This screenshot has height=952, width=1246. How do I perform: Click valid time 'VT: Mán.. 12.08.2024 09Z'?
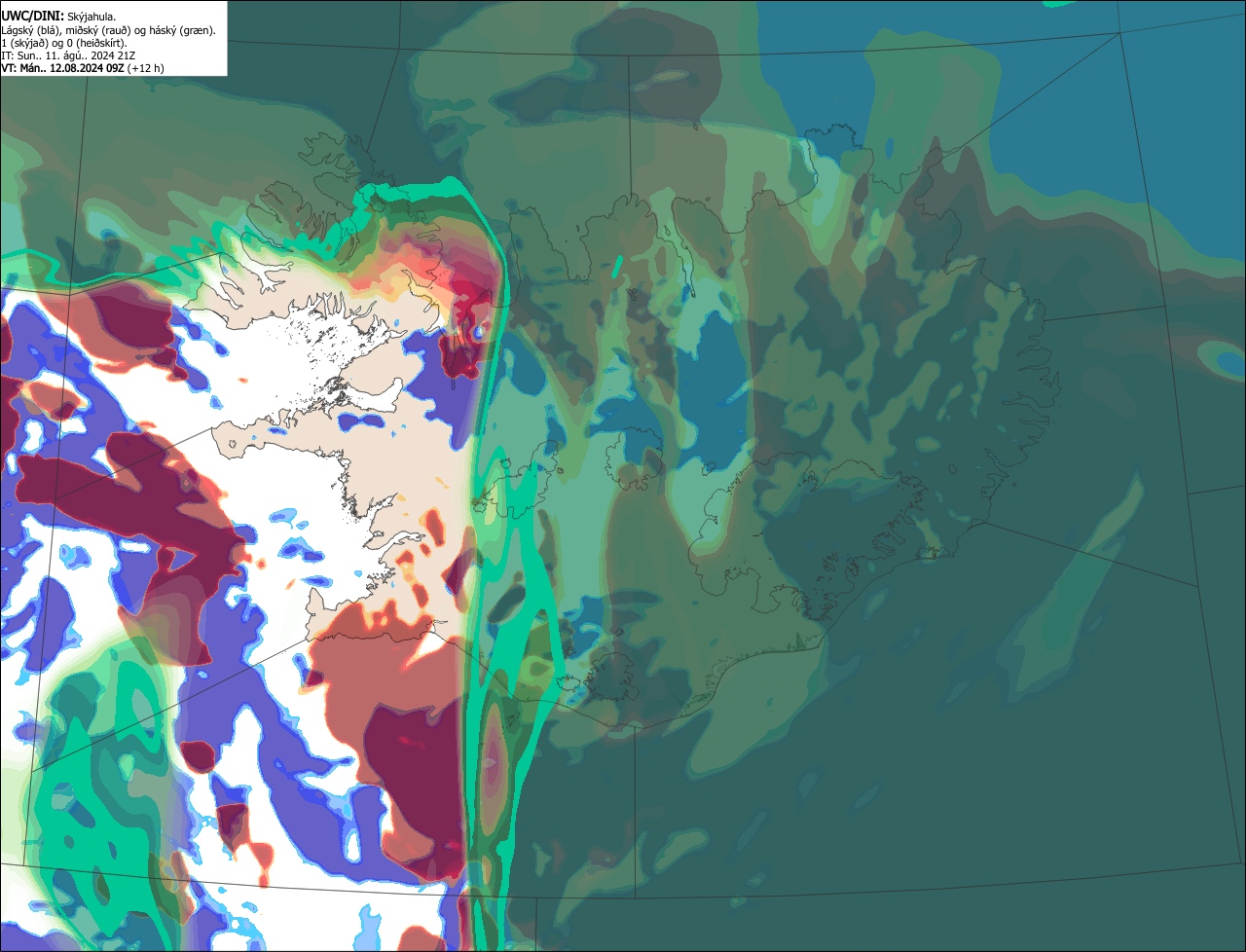pos(62,68)
